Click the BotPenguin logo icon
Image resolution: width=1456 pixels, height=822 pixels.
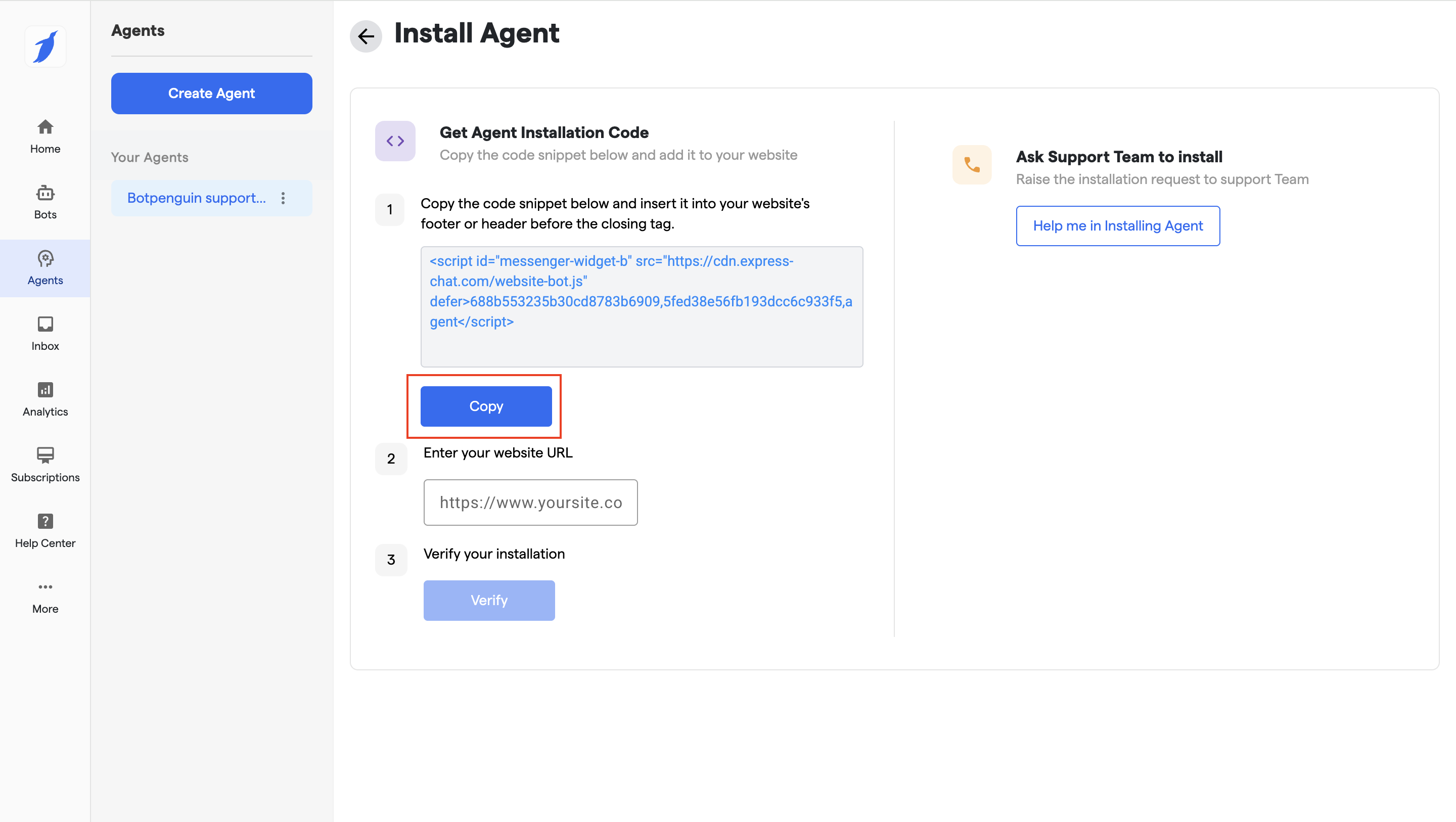(x=45, y=47)
